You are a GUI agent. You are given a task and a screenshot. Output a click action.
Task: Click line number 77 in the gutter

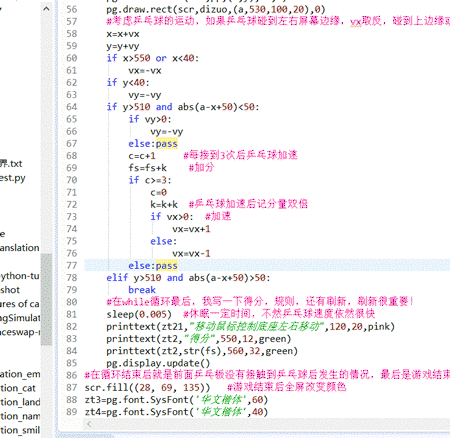71,266
